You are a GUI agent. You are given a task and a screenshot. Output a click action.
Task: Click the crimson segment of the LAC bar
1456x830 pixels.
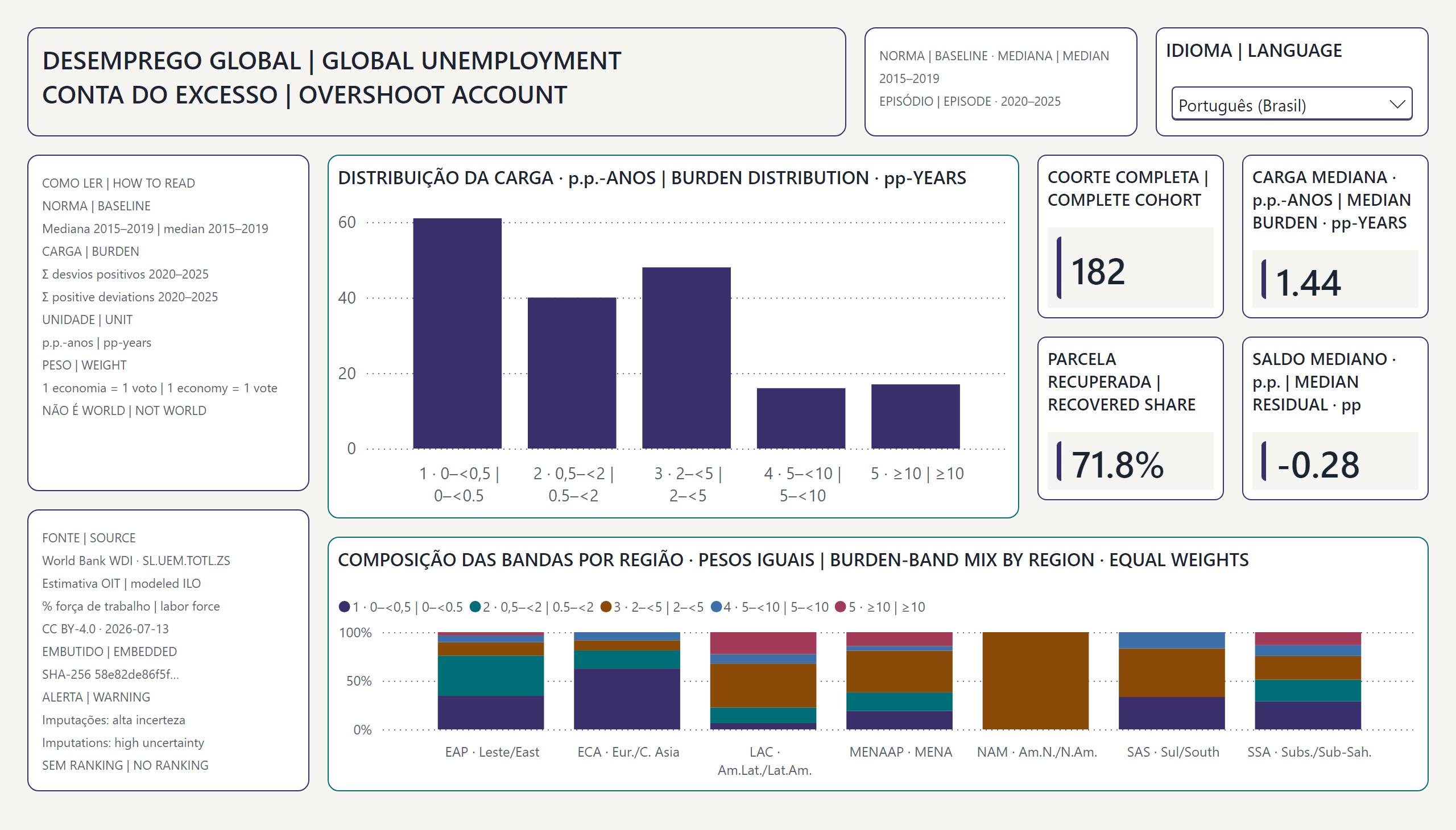(x=763, y=643)
